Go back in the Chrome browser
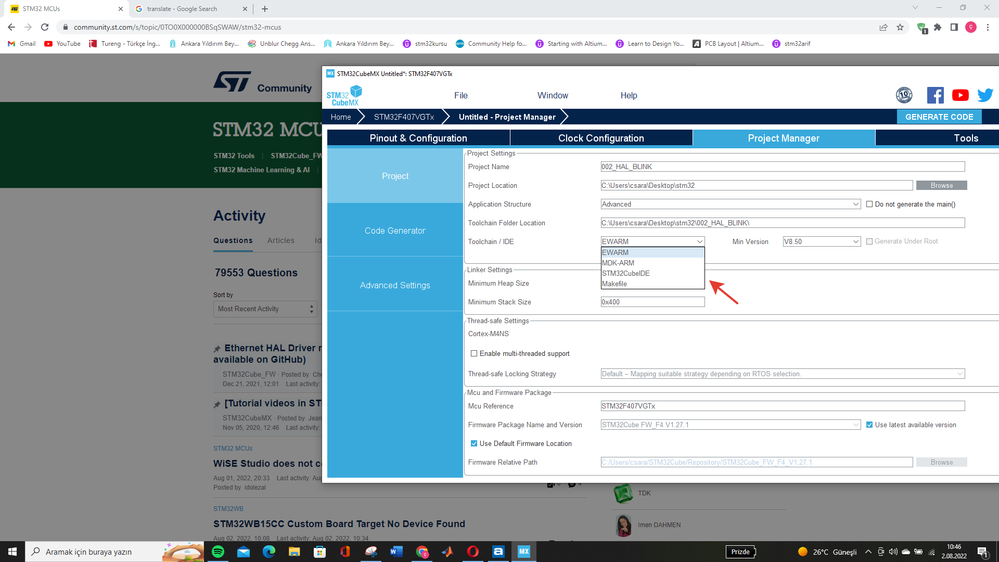Image resolution: width=999 pixels, height=562 pixels. (x=11, y=27)
